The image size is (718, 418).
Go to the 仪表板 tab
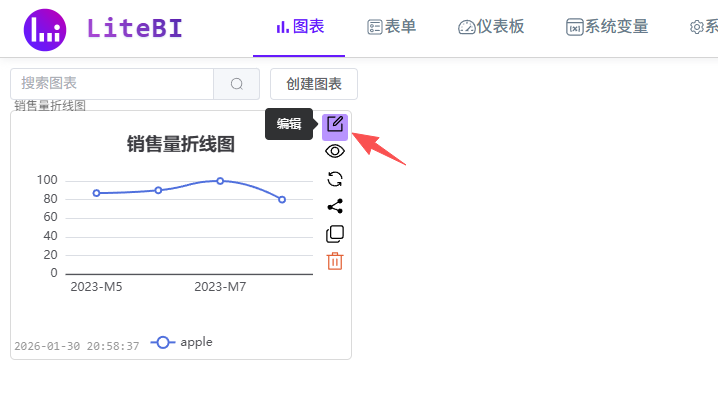click(491, 27)
